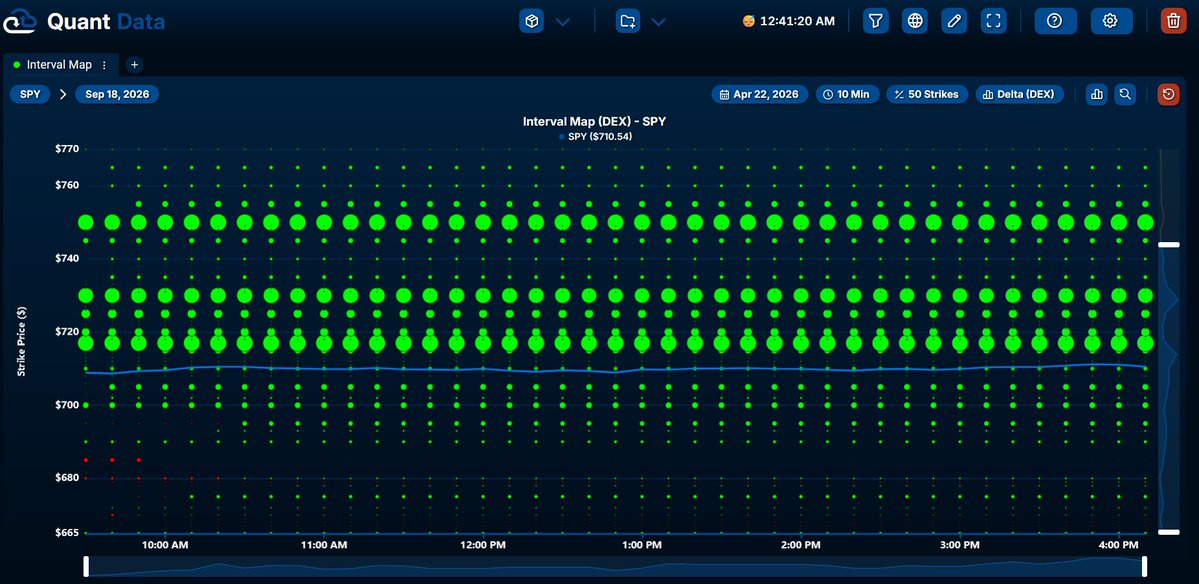Click the left handle of time range slider
This screenshot has height=584, width=1199.
(86, 566)
